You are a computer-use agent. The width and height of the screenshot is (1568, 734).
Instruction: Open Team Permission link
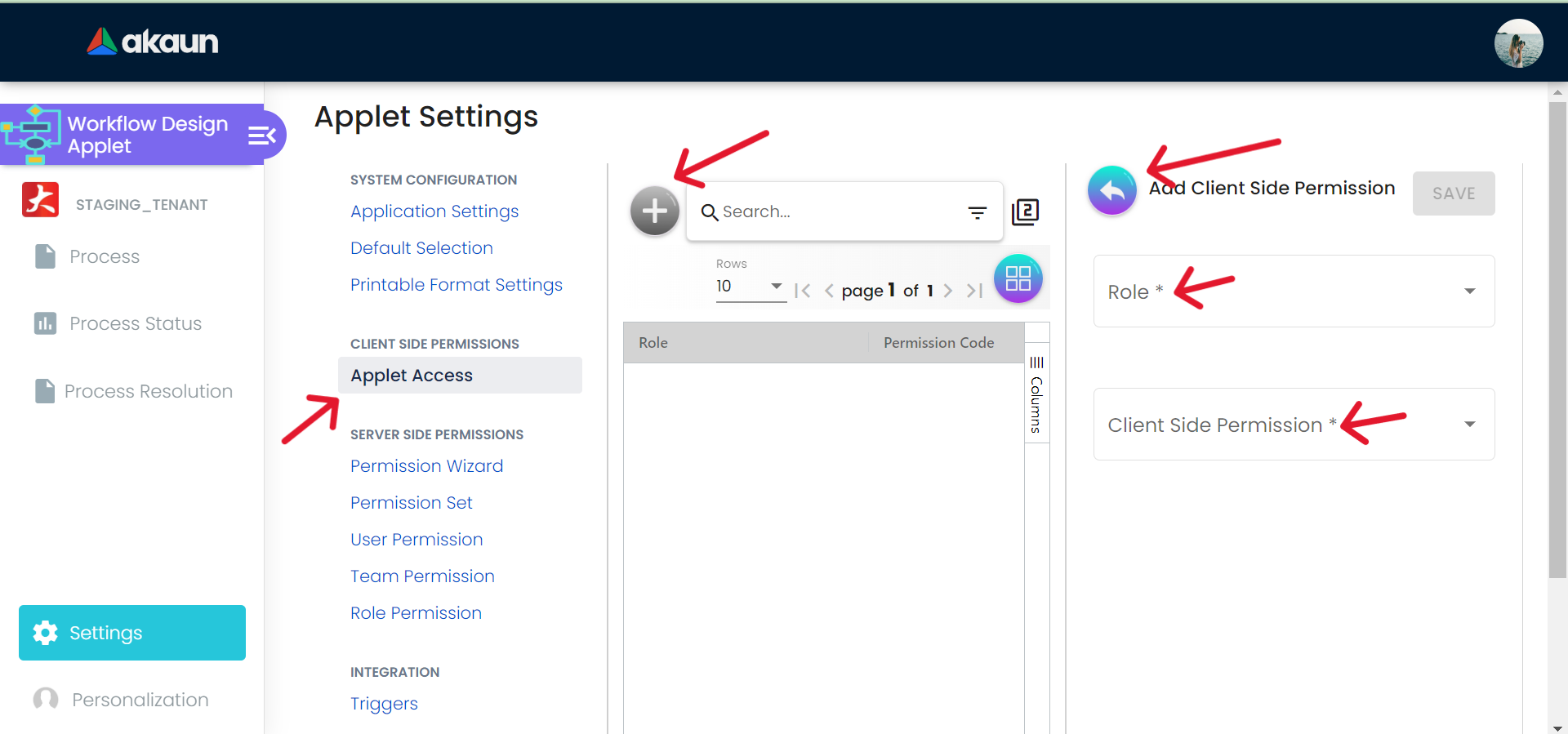(422, 576)
